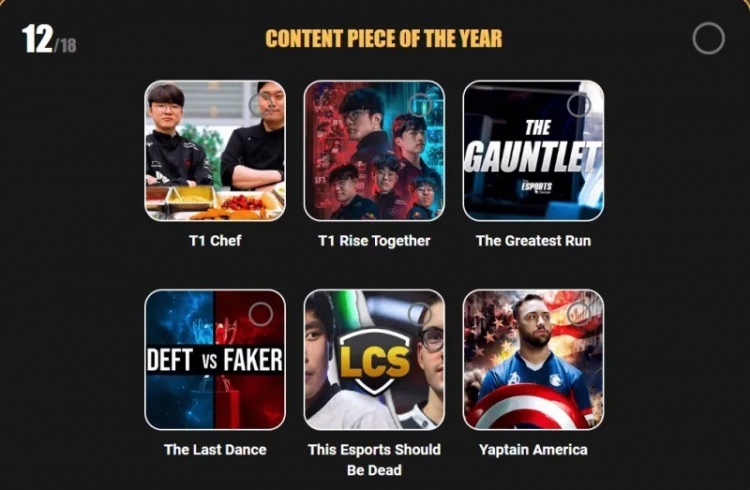750x490 pixels.
Task: Click the Captain America shield thumbnail
Action: point(533,360)
